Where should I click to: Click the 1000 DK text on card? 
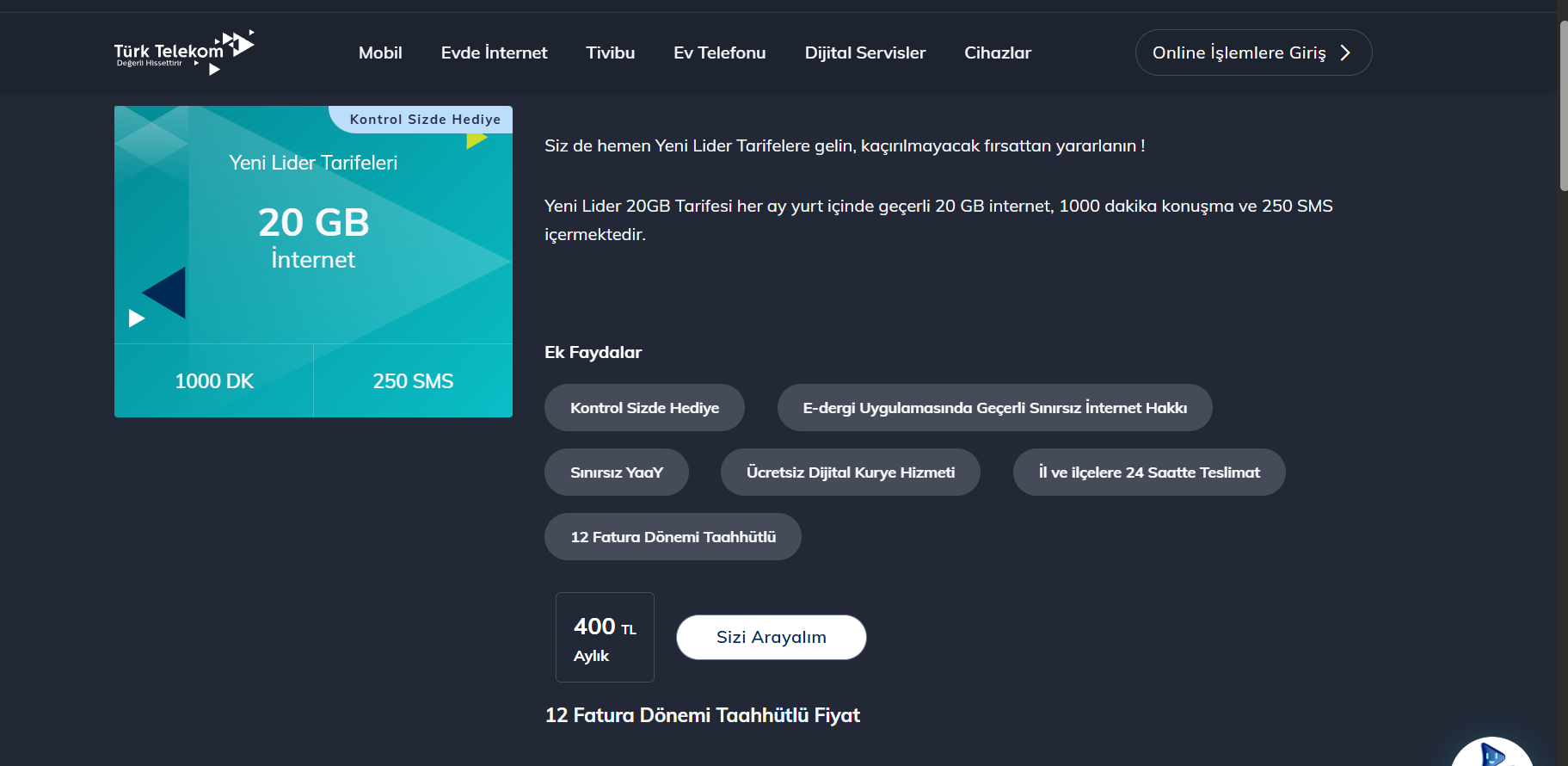tap(214, 381)
